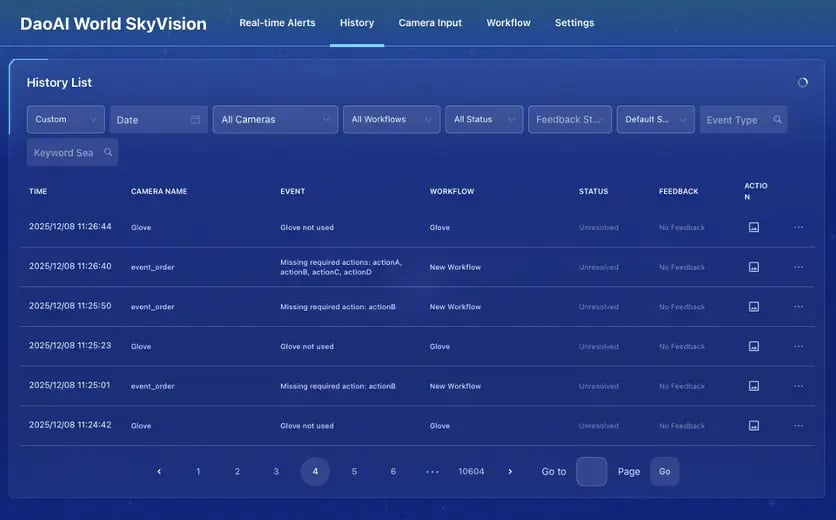
Task: Open more options for 11:24:42 event
Action: pyautogui.click(x=798, y=426)
